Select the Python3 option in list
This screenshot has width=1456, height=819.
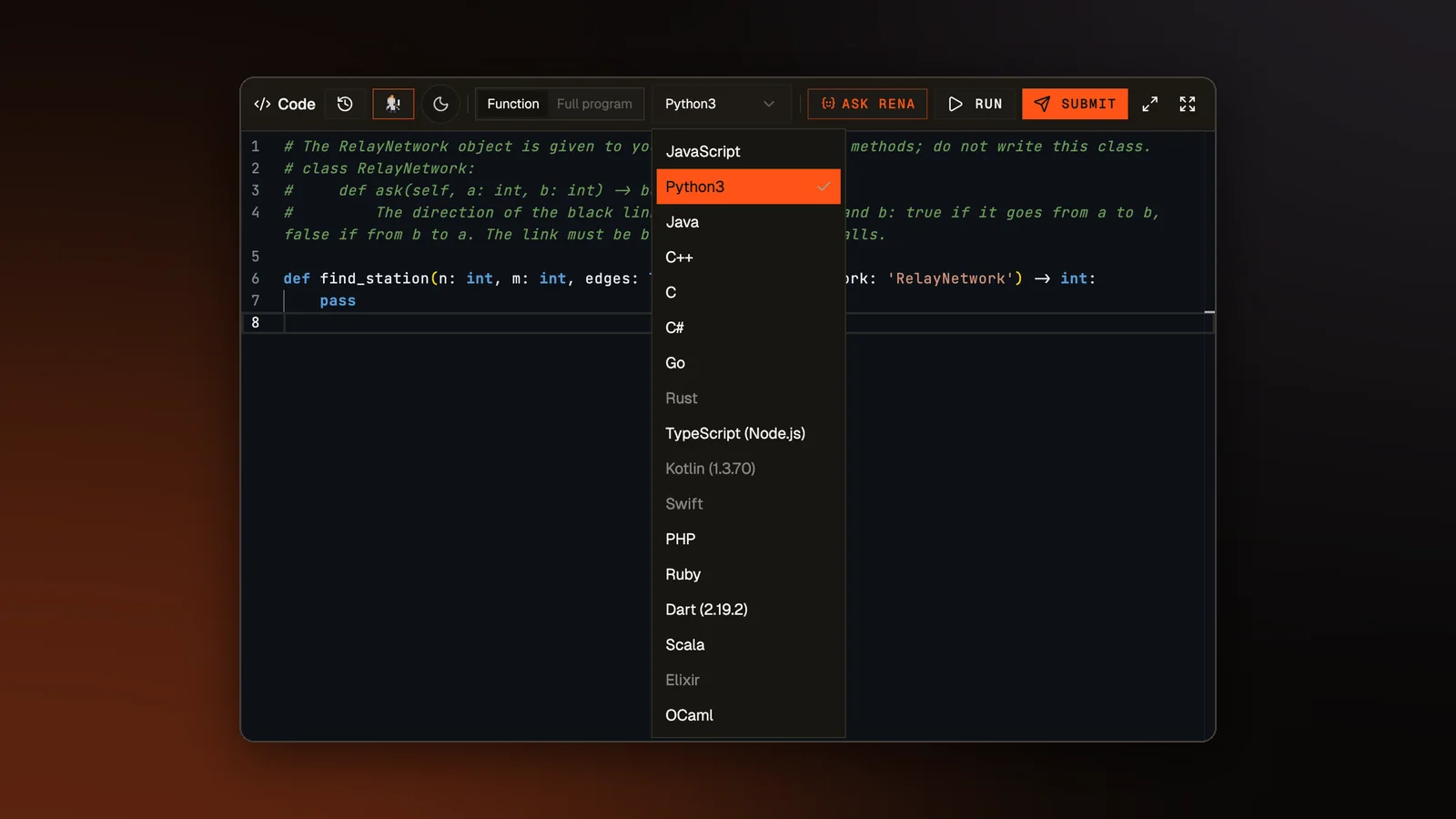748,187
